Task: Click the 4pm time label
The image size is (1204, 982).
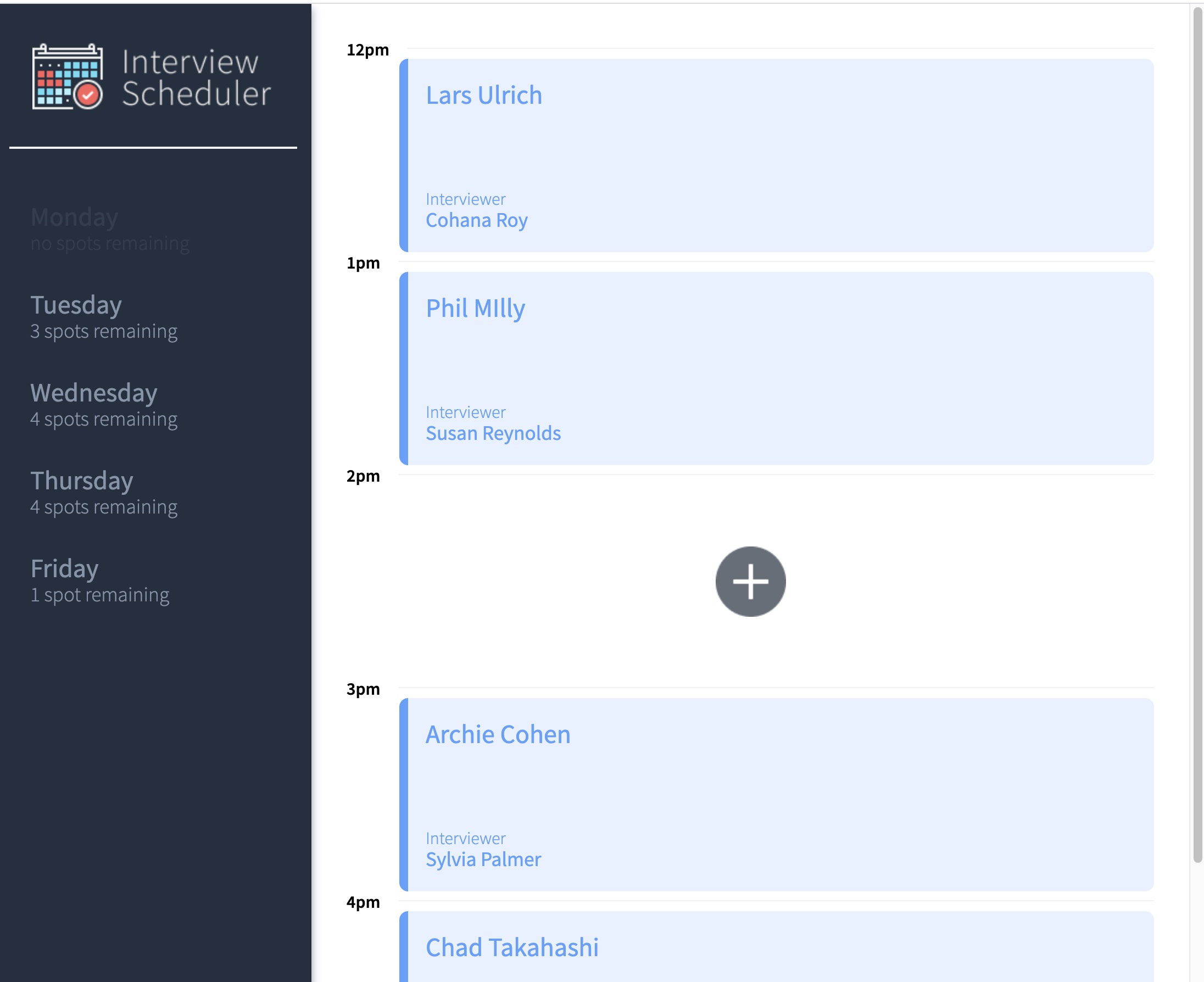Action: coord(363,902)
